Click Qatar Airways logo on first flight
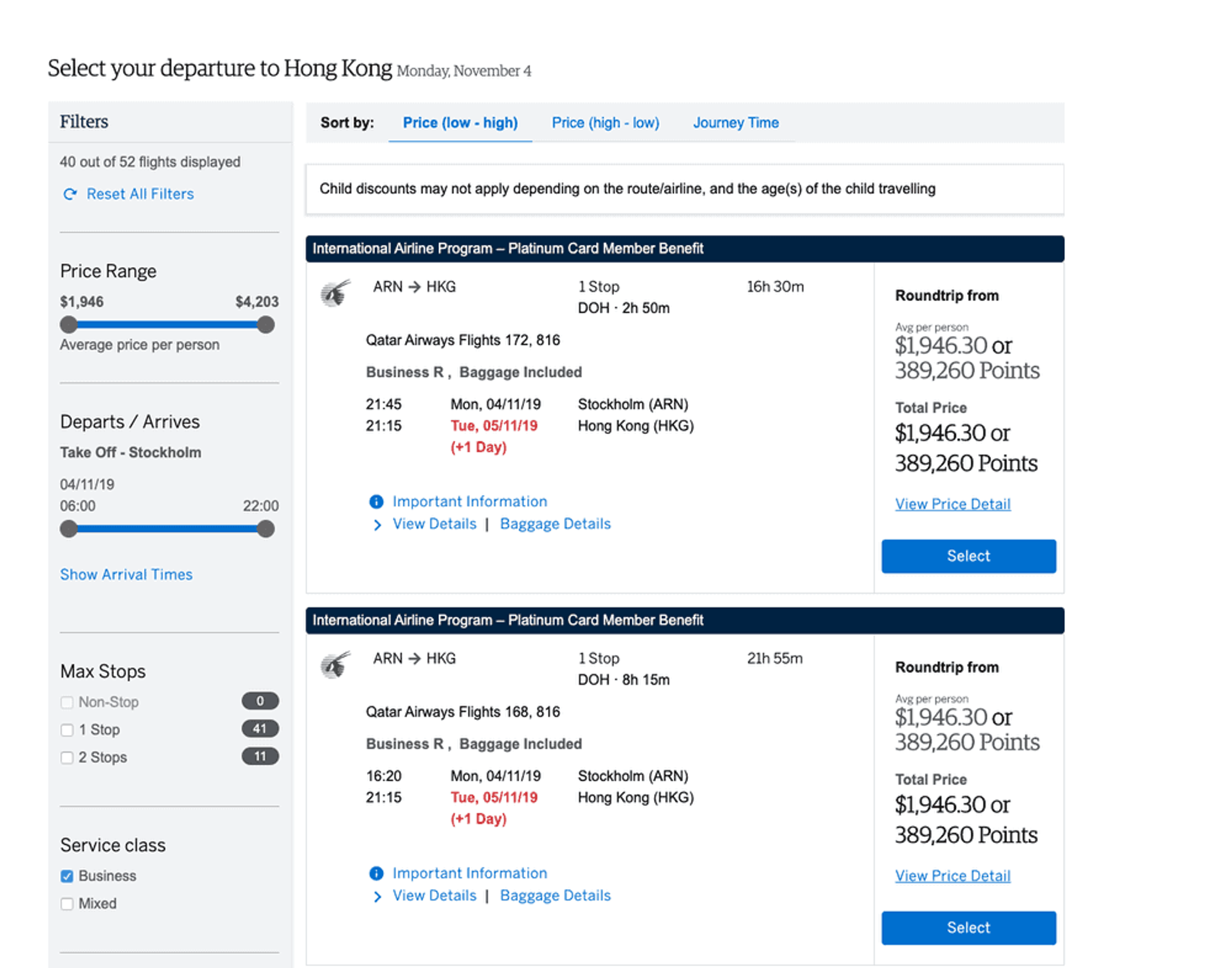Image resolution: width=1232 pixels, height=968 pixels. point(336,293)
